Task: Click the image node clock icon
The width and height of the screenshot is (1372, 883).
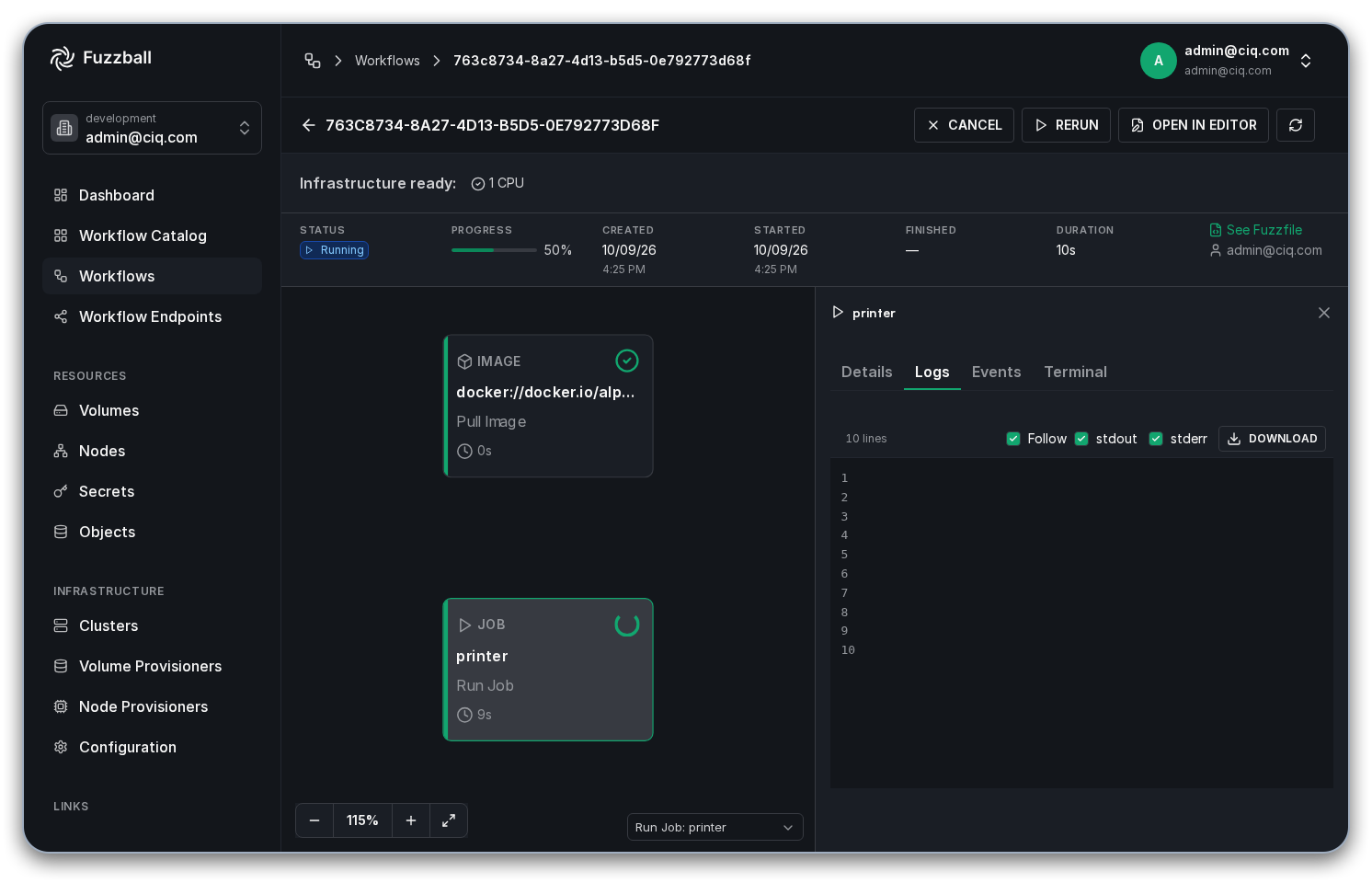Action: pyautogui.click(x=464, y=451)
